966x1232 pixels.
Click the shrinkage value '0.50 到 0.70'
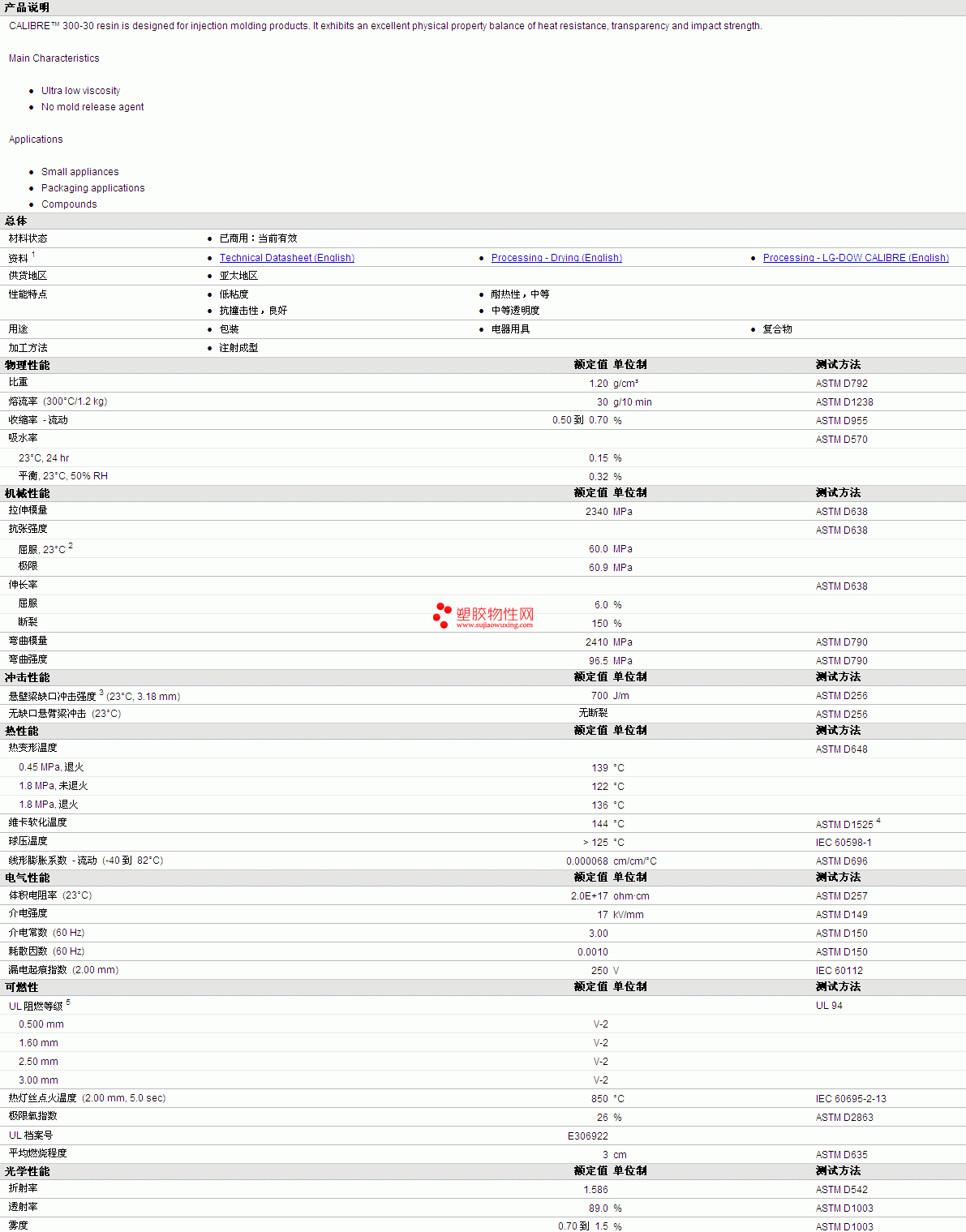pos(580,421)
